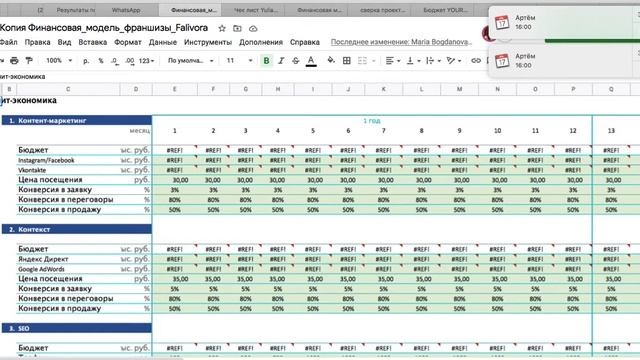Open the text color picker A

(311, 60)
